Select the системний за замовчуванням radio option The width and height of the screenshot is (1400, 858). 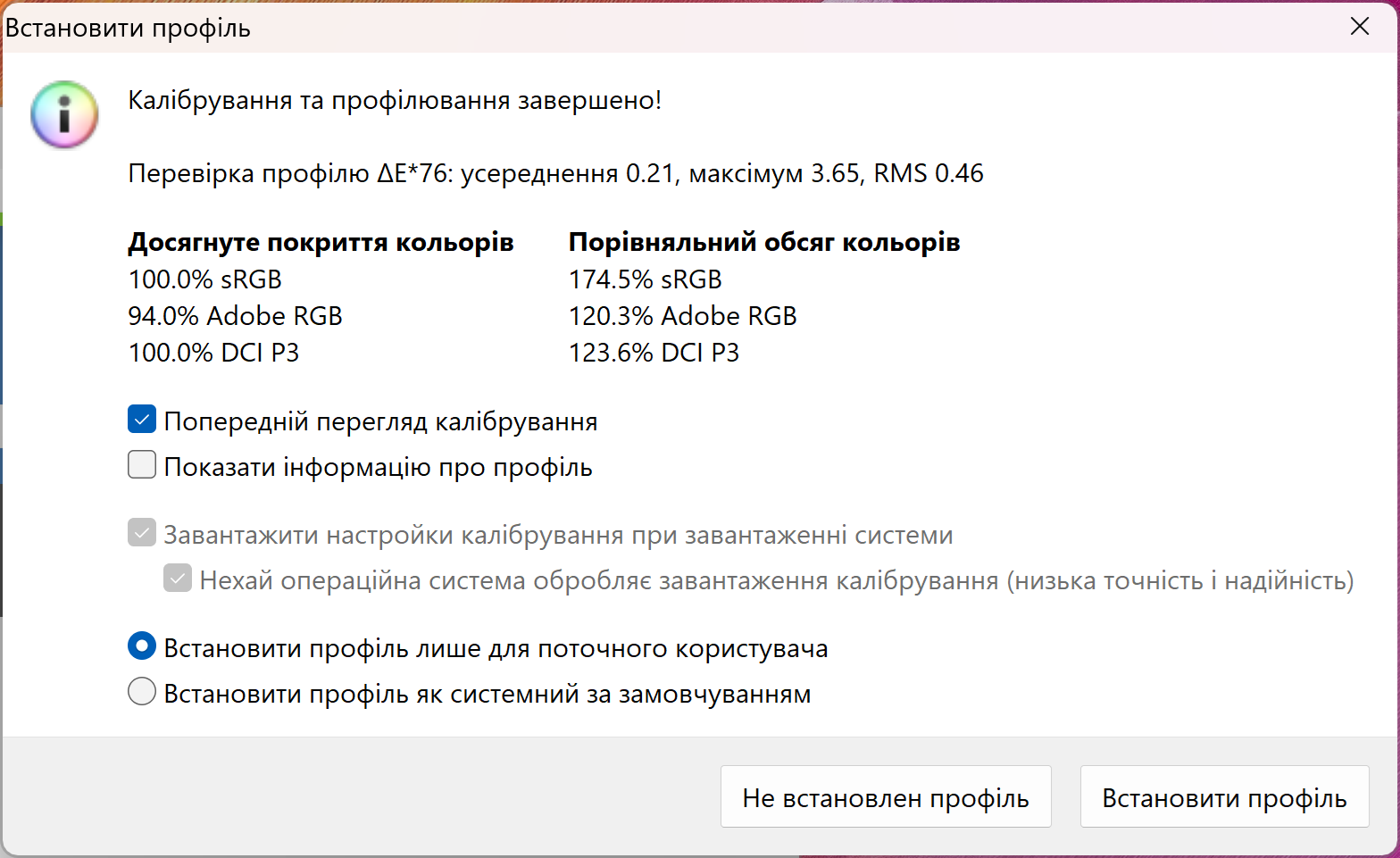tap(142, 692)
